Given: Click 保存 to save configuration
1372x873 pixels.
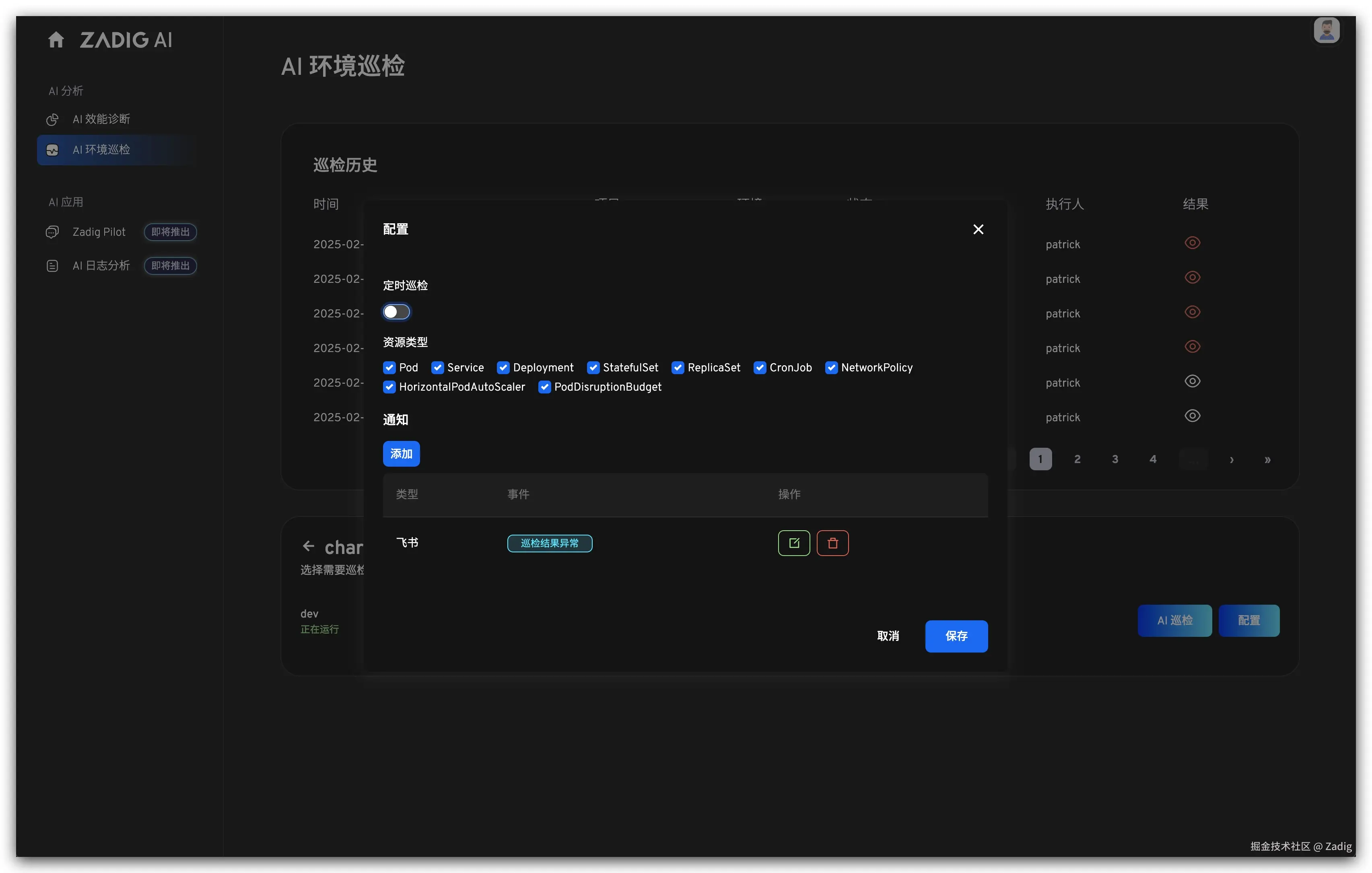Looking at the screenshot, I should (x=956, y=636).
